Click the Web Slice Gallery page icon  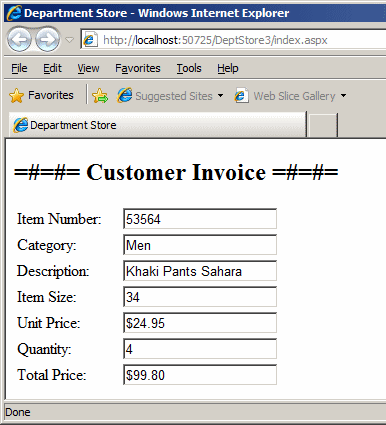click(241, 96)
